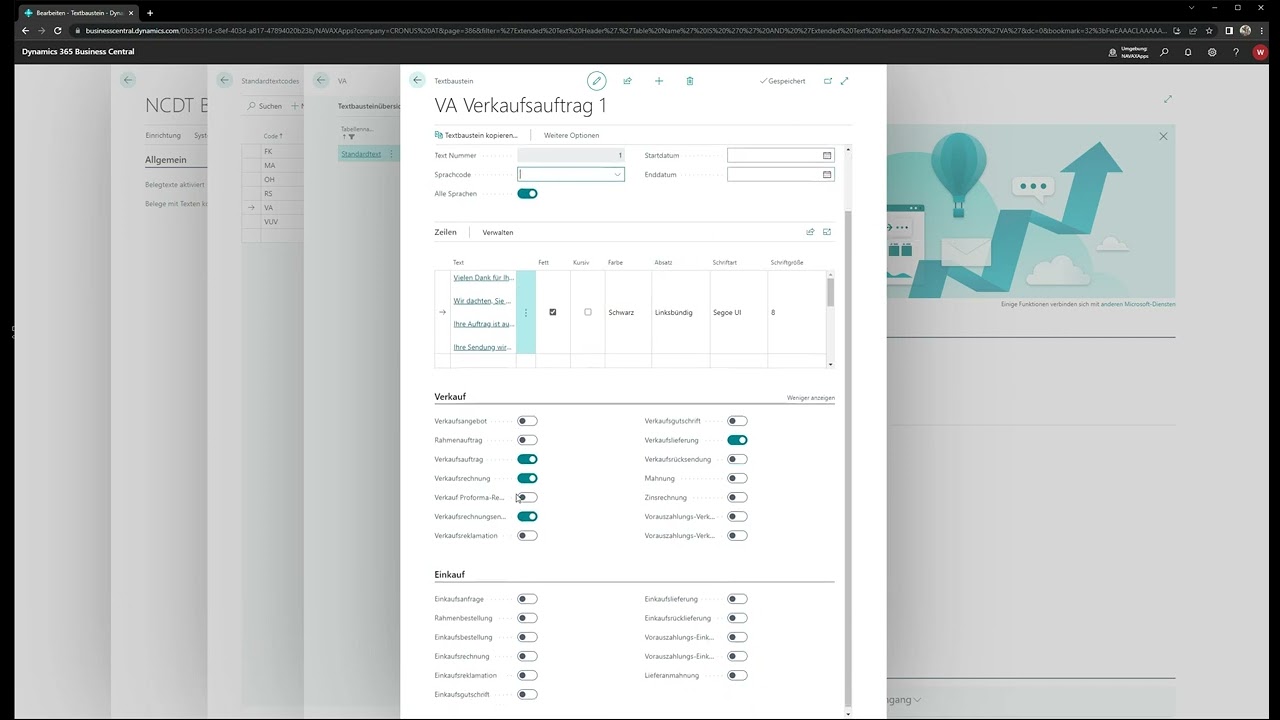The height and width of the screenshot is (720, 1280).
Task: Click the Dynamics 365 Business Central title
Action: 78,52
